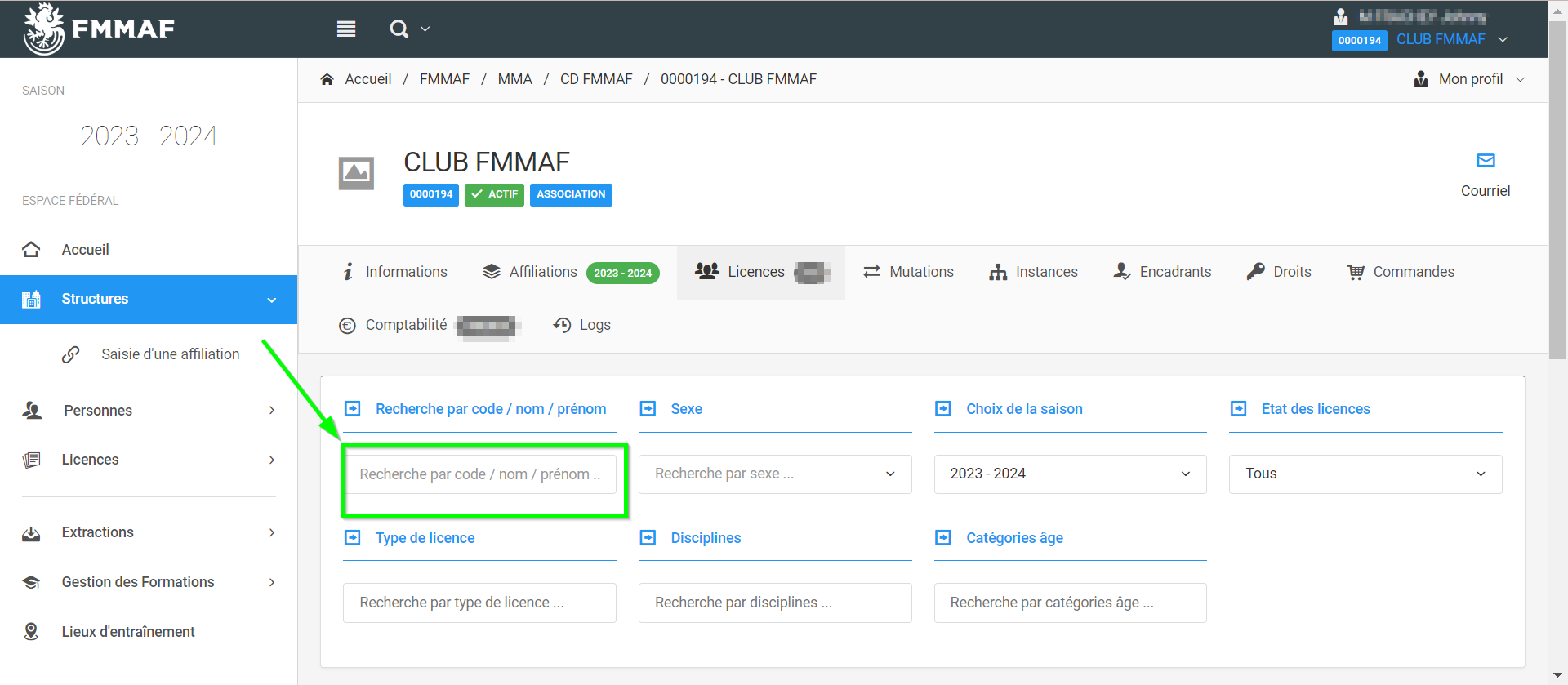Open Lieux d'entraînement
The width and height of the screenshot is (1568, 685).
pyautogui.click(x=128, y=632)
